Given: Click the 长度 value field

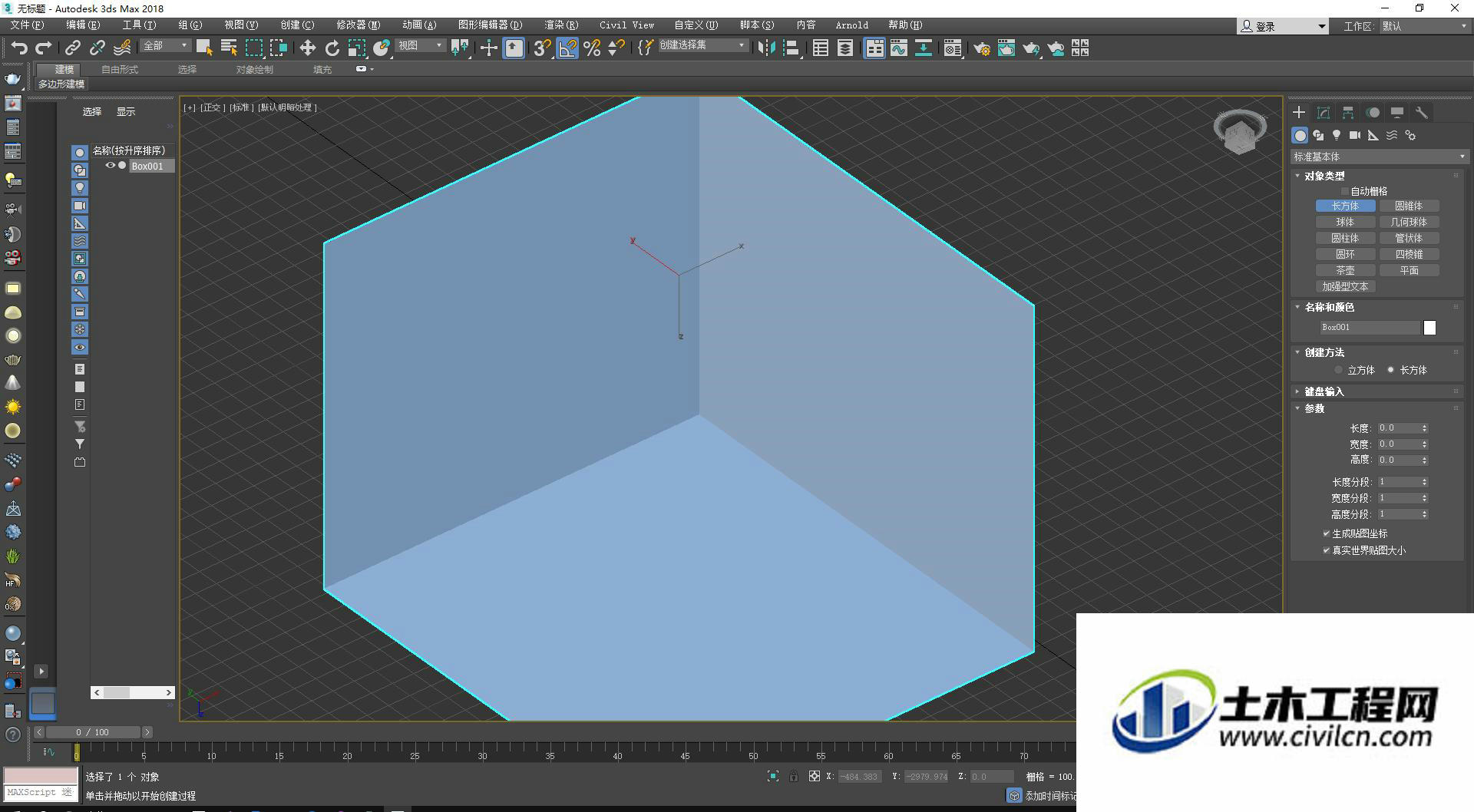Looking at the screenshot, I should (x=1398, y=428).
